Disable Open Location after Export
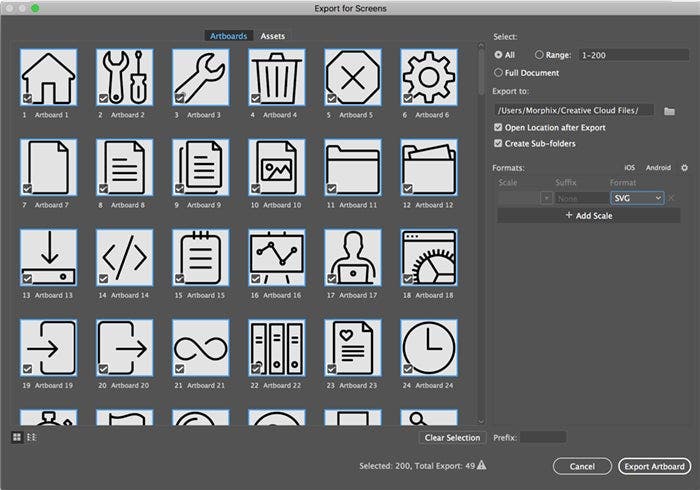Viewport: 700px width, 490px height. pyautogui.click(x=499, y=128)
